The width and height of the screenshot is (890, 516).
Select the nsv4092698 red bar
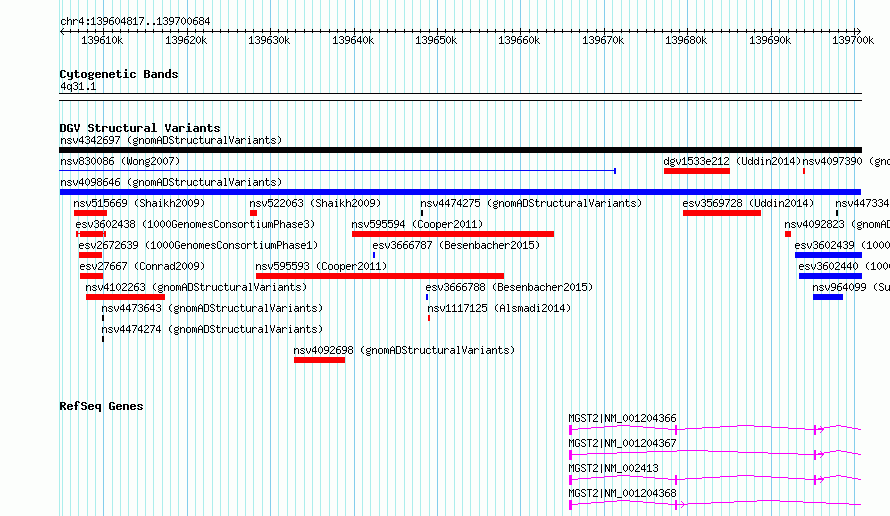320,360
